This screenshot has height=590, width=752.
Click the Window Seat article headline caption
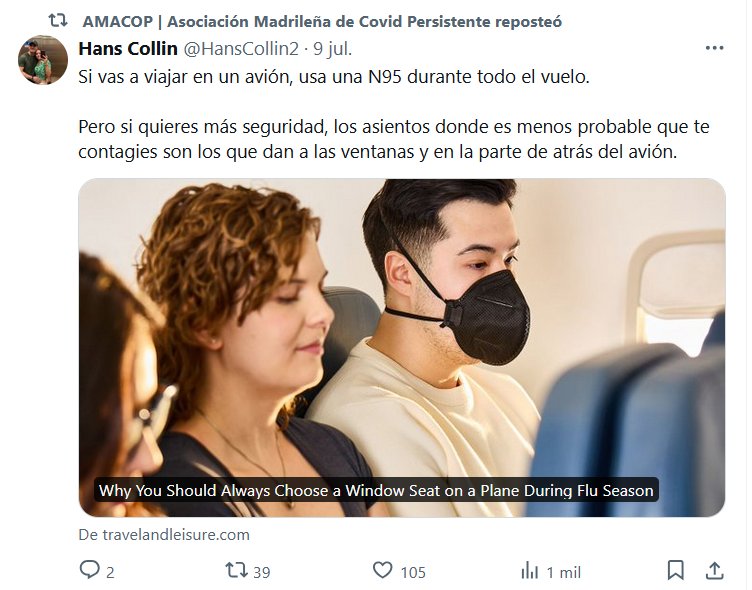pos(376,490)
